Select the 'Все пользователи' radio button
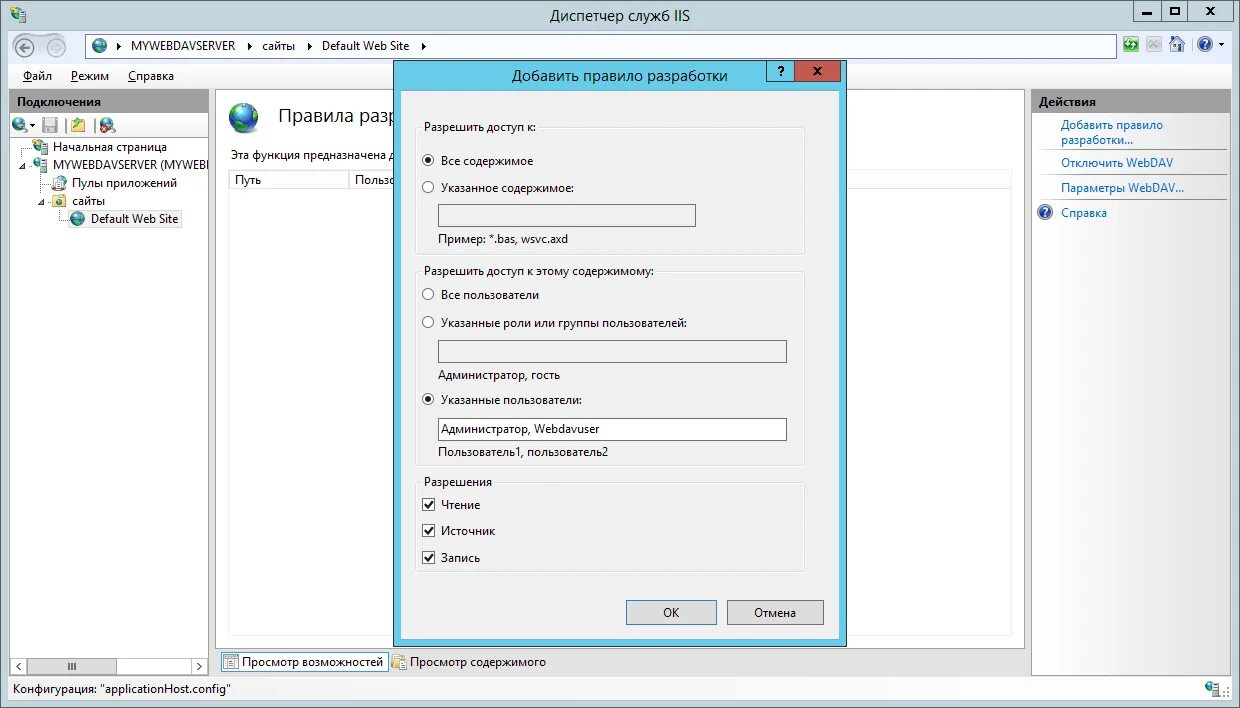The image size is (1240, 708). click(429, 295)
